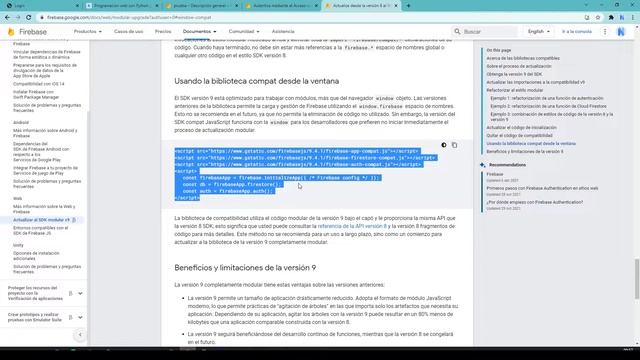Open 'Precios' in the top menu
Image resolution: width=640 pixels, height=360 pixels.
[x=163, y=31]
